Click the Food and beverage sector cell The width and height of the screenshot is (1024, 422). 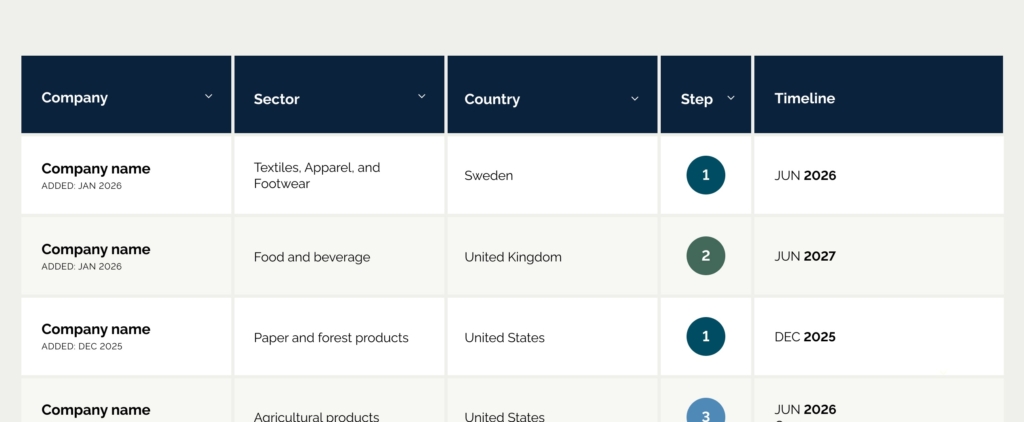(312, 257)
